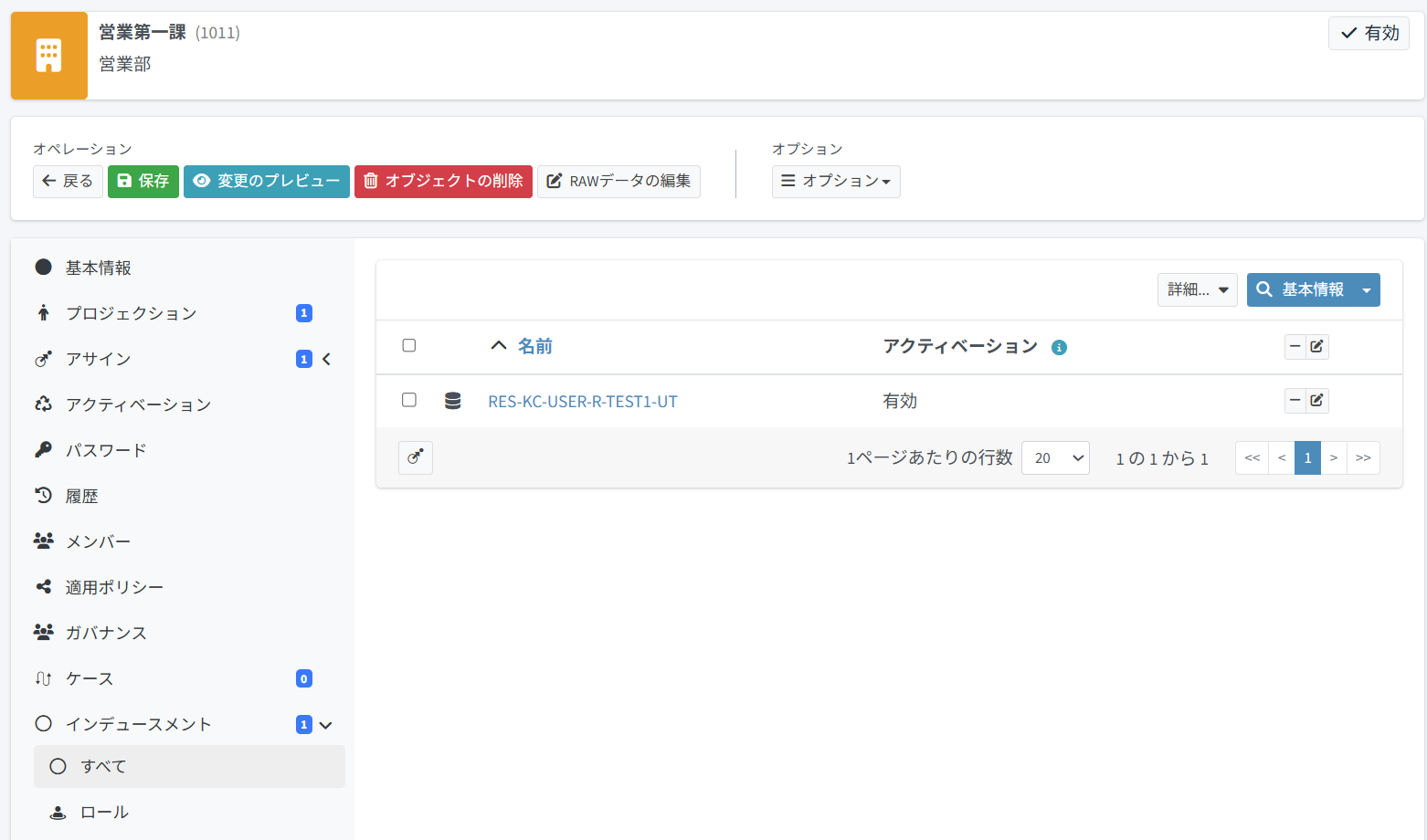Viewport: 1427px width, 840px height.
Task: Click the edit icon in RES-KC-USER-R-TEST1-UT row
Action: [1316, 400]
